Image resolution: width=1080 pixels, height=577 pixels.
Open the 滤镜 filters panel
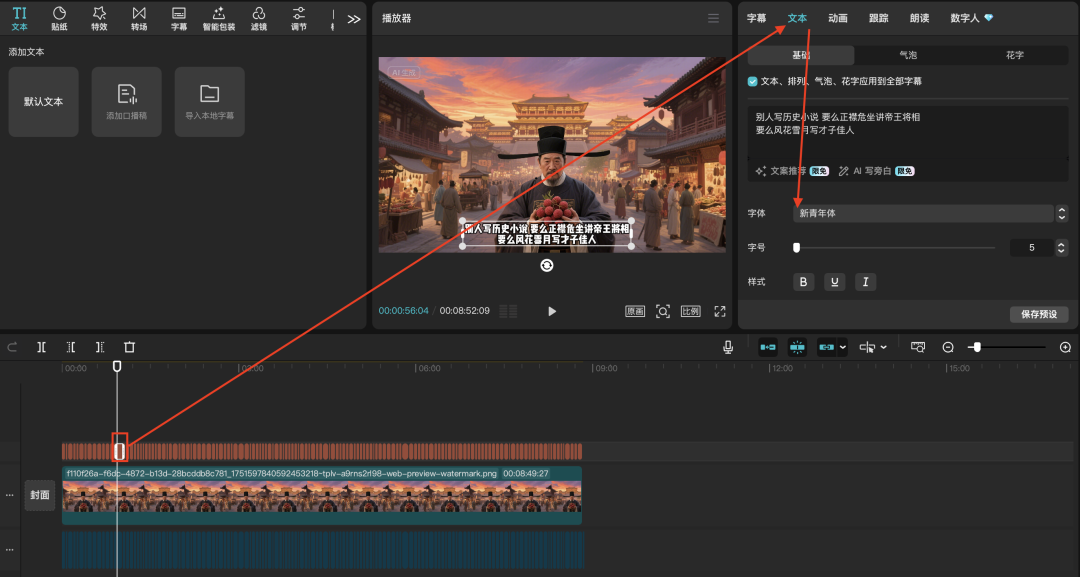coord(259,18)
